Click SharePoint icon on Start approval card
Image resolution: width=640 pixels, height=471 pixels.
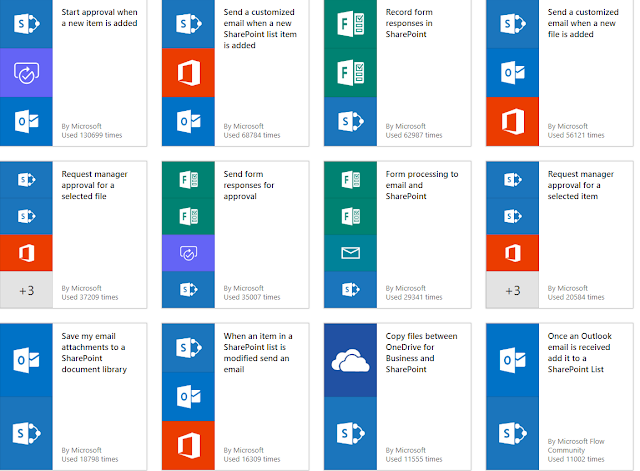(x=26, y=24)
